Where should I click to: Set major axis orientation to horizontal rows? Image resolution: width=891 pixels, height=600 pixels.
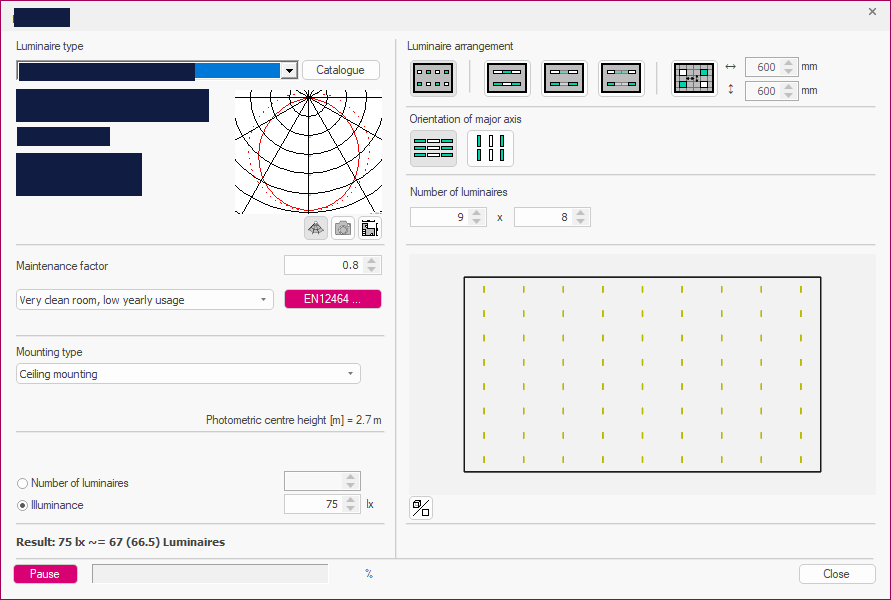433,148
